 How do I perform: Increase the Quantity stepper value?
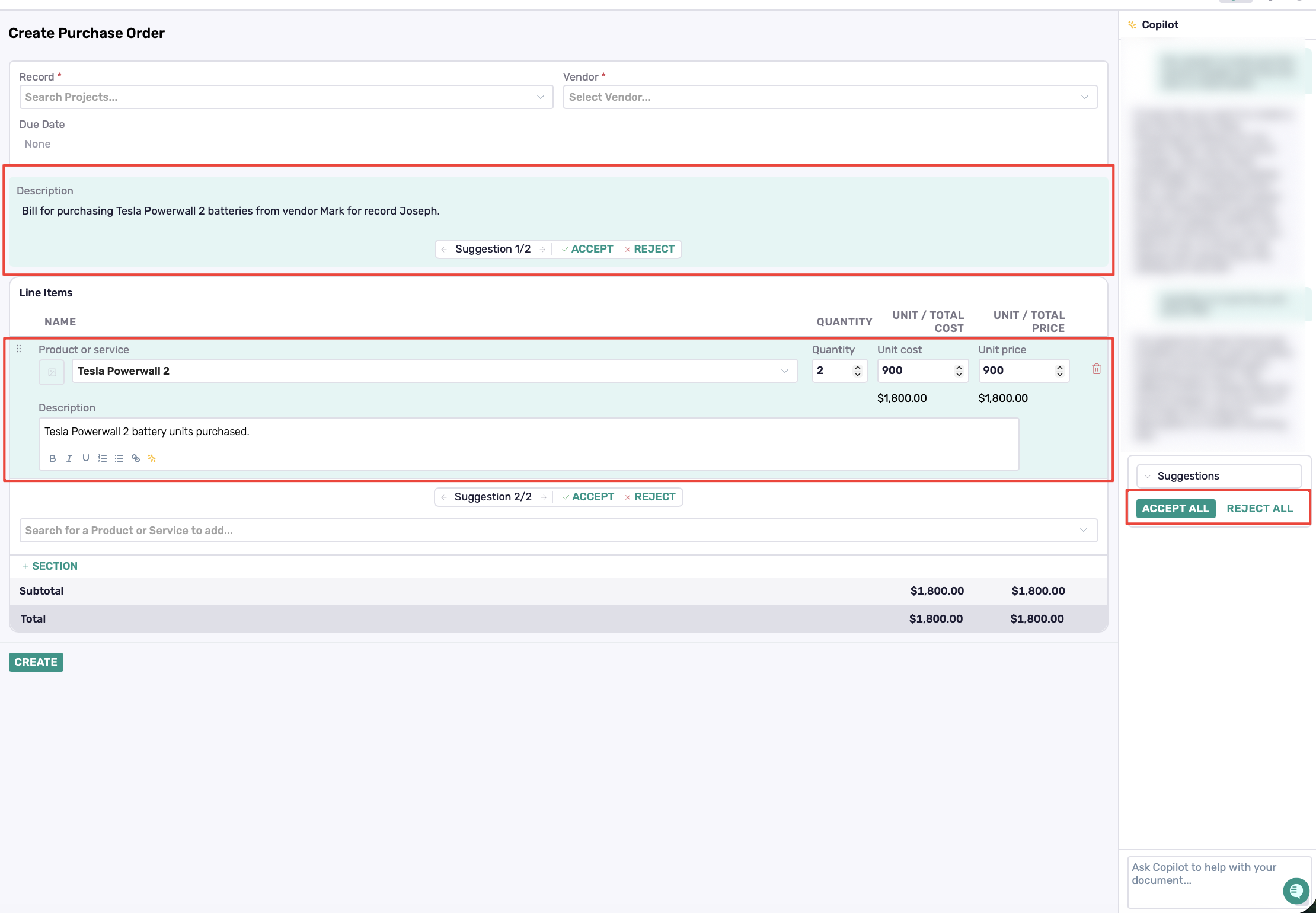click(857, 367)
